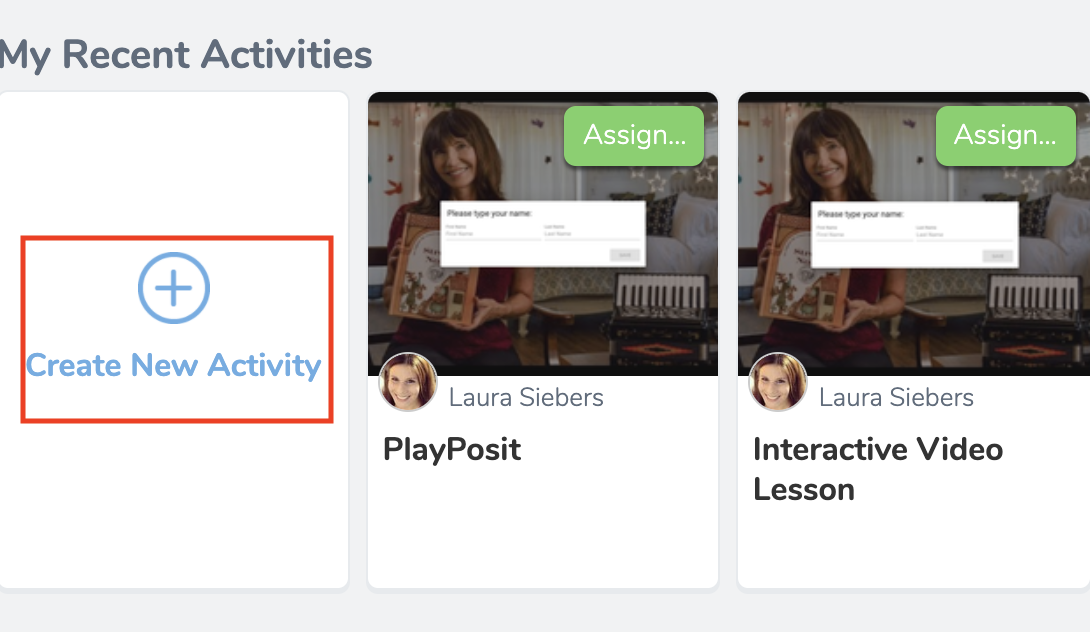Click the My Recent Activities heading

[x=186, y=55]
